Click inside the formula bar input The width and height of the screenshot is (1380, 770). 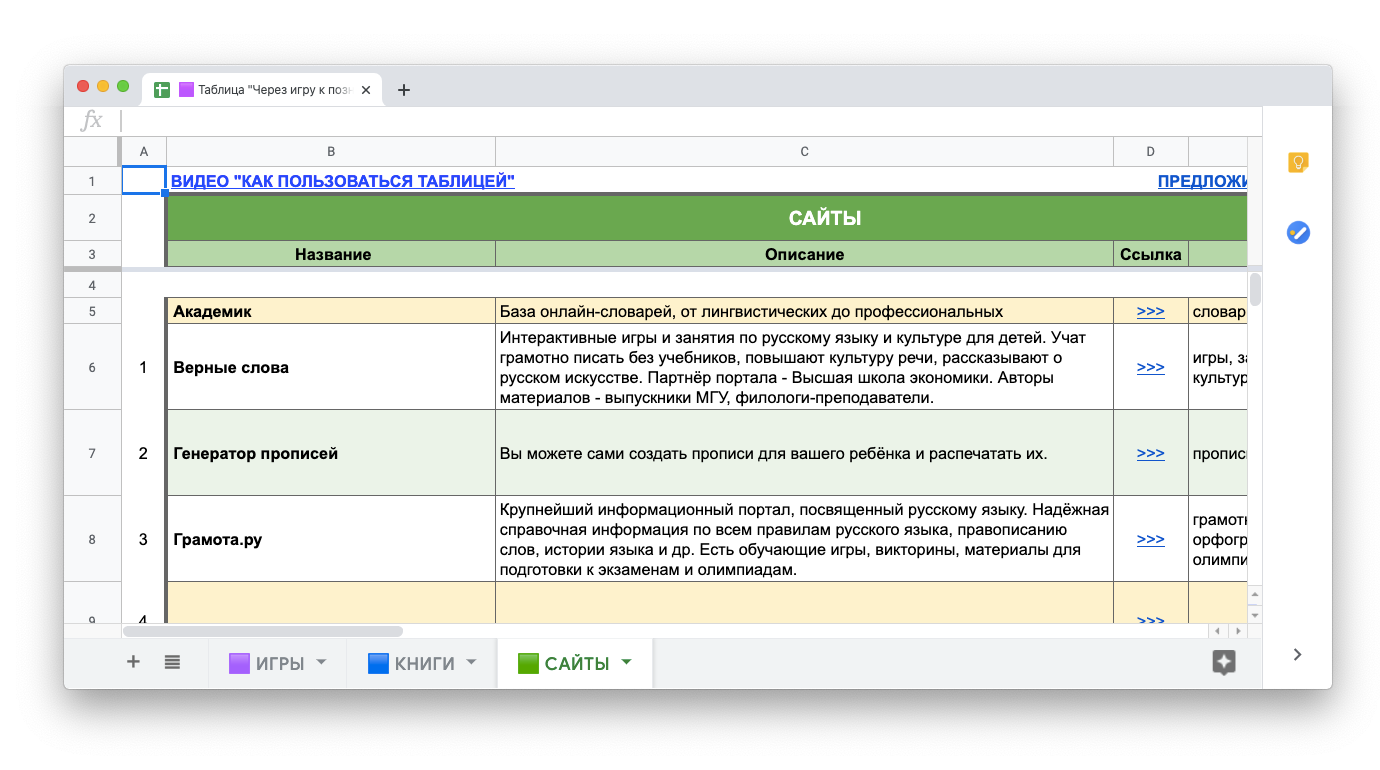click(x=690, y=121)
